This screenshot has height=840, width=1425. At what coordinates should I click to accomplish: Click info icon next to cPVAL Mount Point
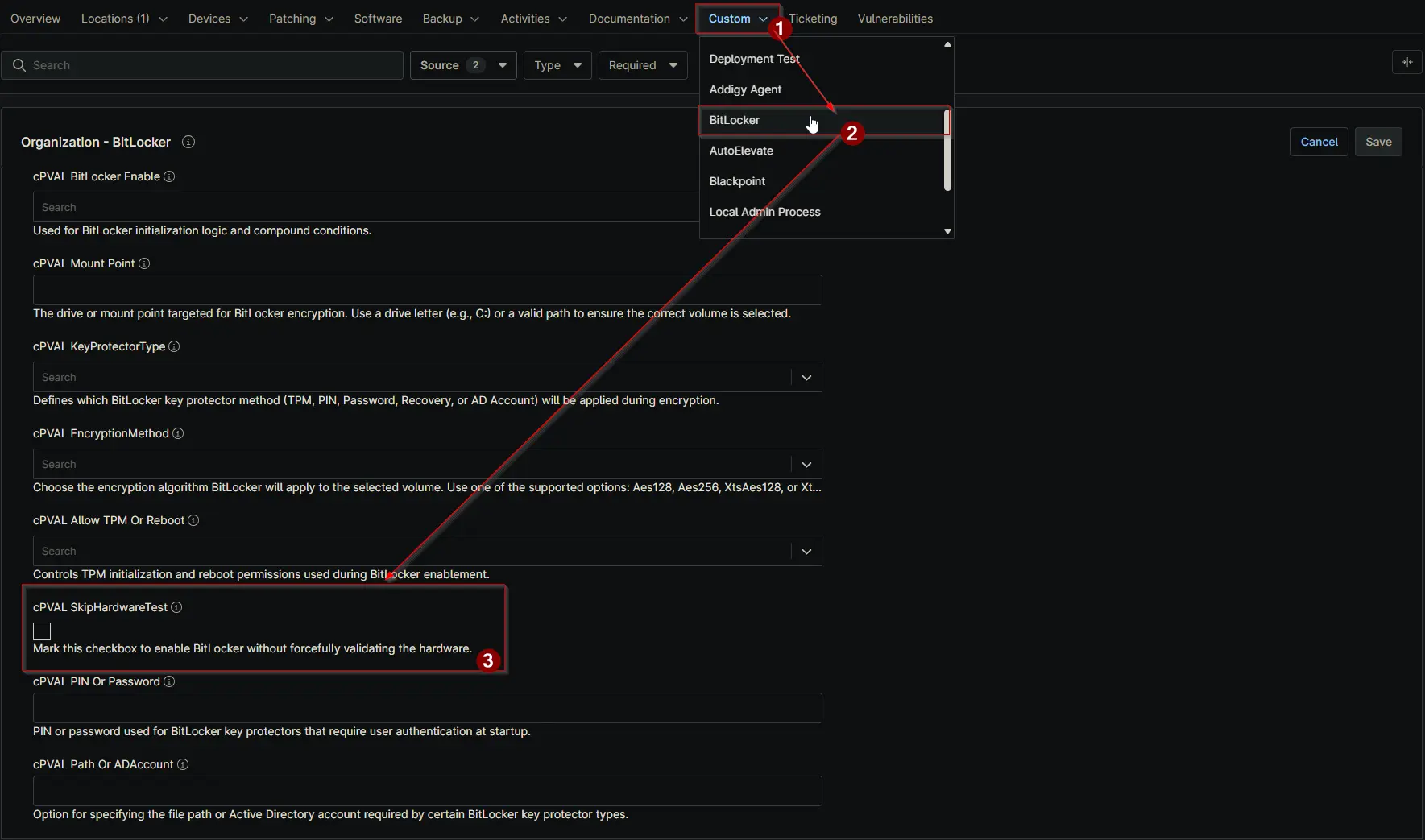click(144, 263)
